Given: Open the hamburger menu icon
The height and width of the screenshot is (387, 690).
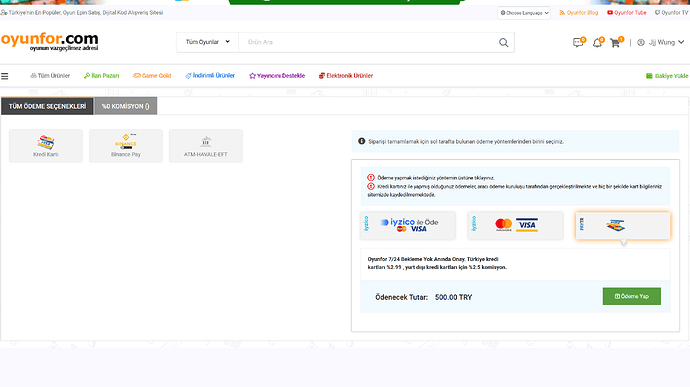Looking at the screenshot, I should 5,76.
